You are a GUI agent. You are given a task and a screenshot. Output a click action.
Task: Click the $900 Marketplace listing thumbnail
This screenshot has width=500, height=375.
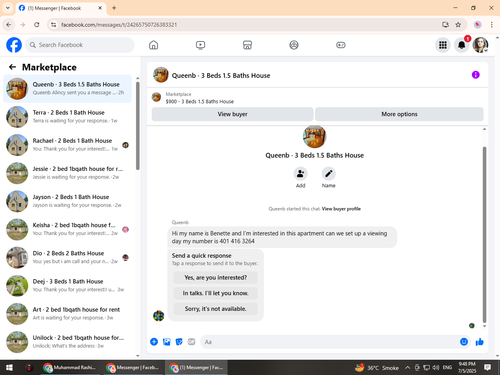pyautogui.click(x=156, y=97)
